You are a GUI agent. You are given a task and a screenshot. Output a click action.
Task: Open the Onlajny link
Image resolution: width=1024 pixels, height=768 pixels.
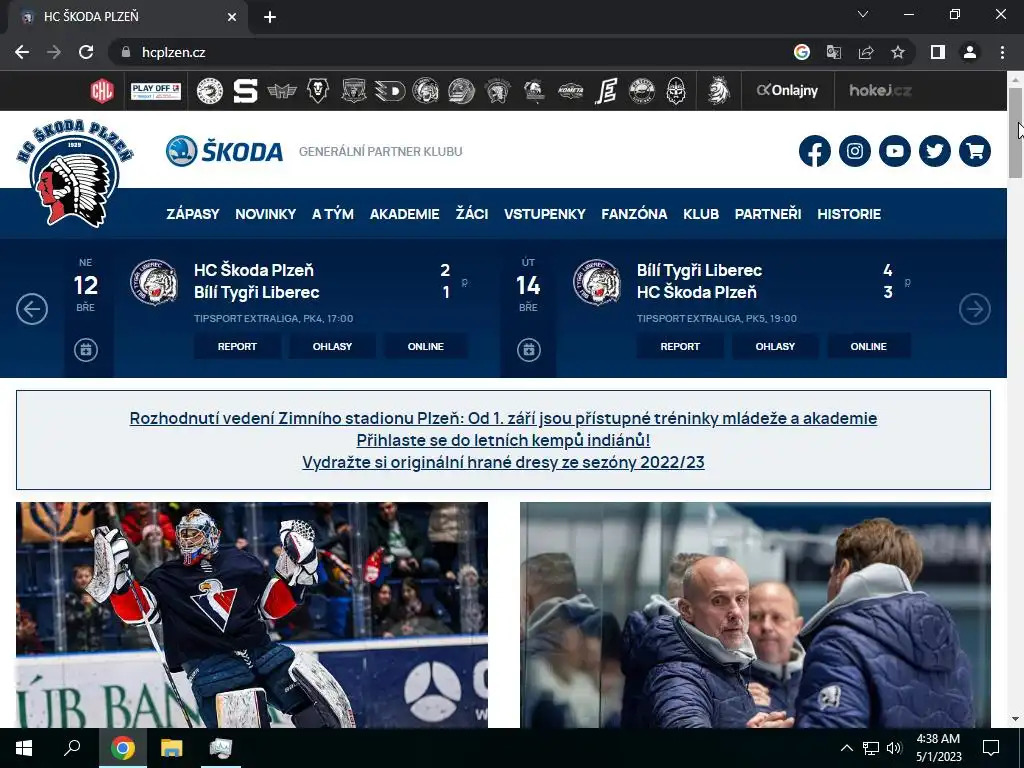click(x=788, y=91)
